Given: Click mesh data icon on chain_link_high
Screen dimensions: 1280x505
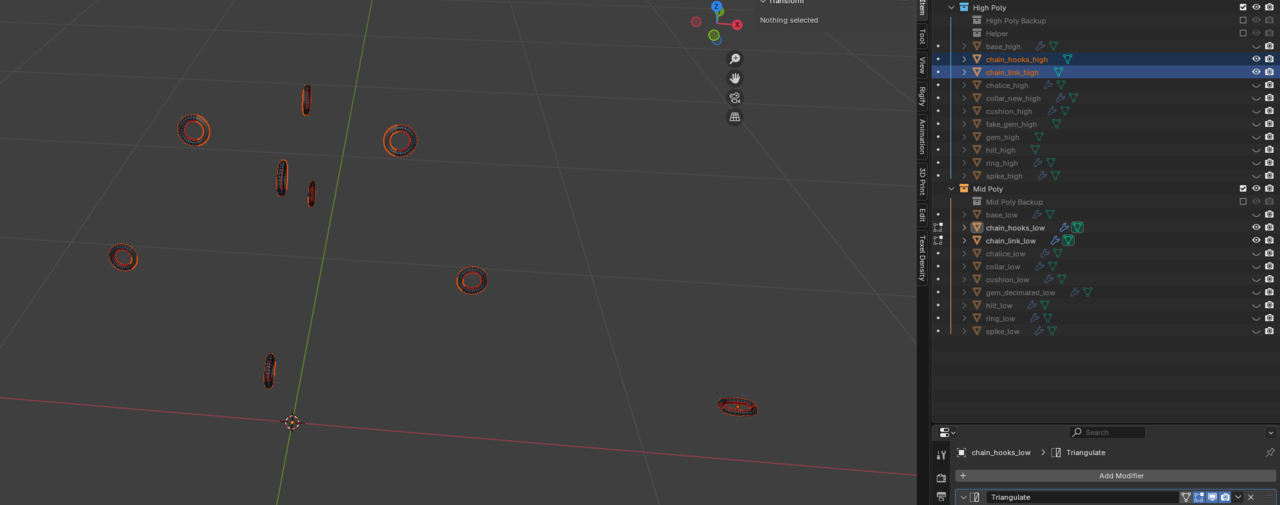Looking at the screenshot, I should point(1058,72).
